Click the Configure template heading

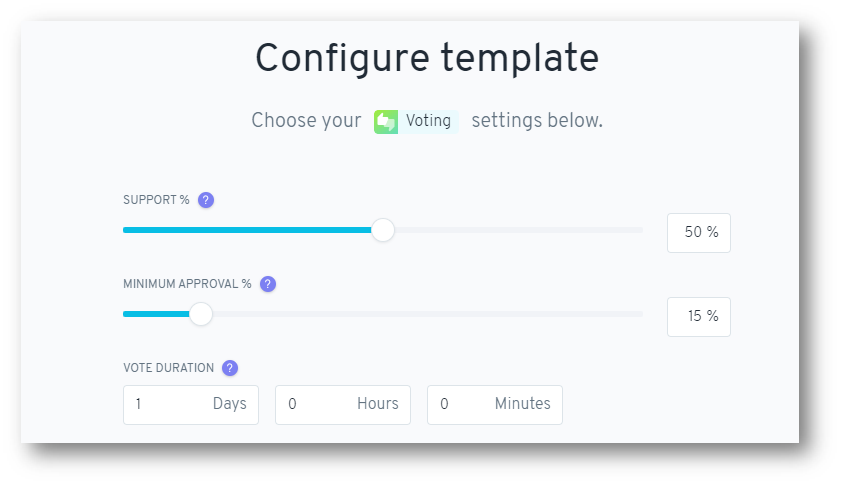[x=427, y=58]
